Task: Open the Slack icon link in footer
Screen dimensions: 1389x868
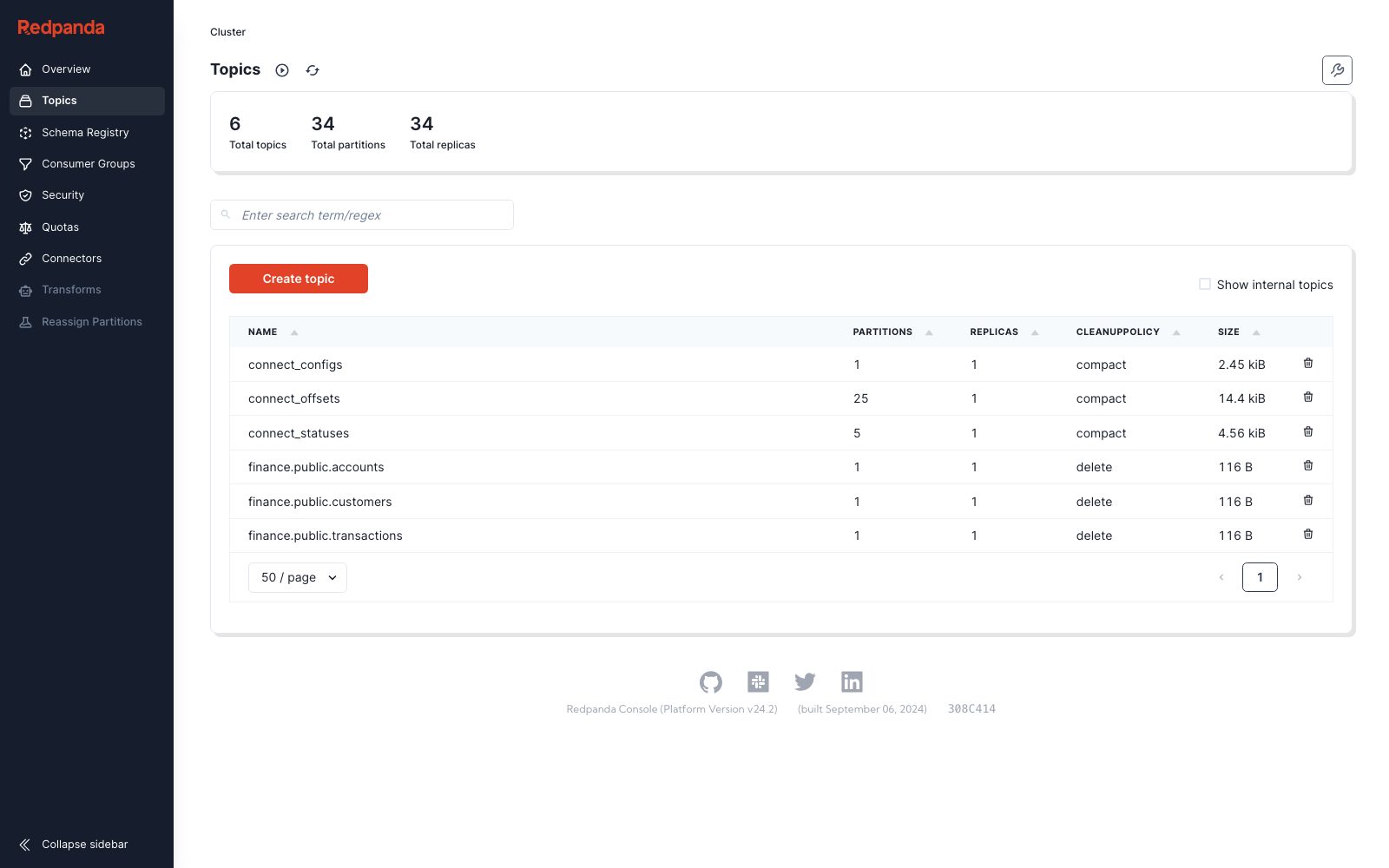Action: point(758,682)
